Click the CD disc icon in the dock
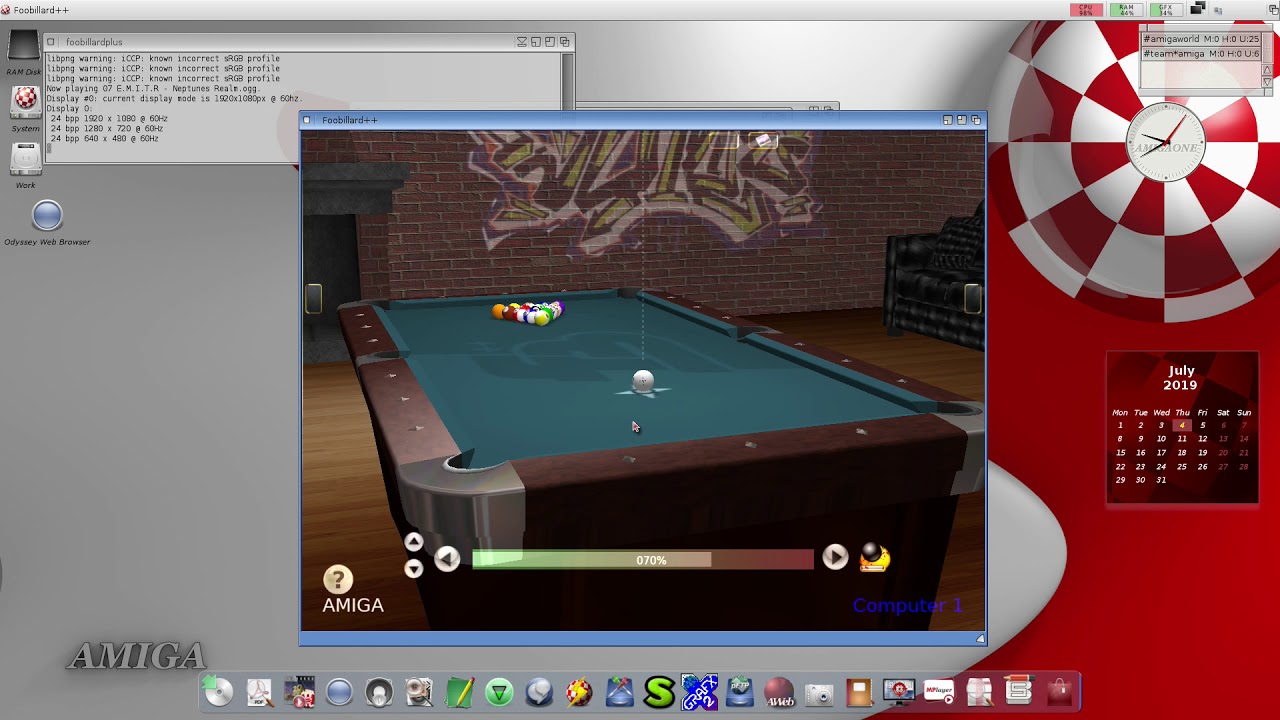 pos(218,691)
